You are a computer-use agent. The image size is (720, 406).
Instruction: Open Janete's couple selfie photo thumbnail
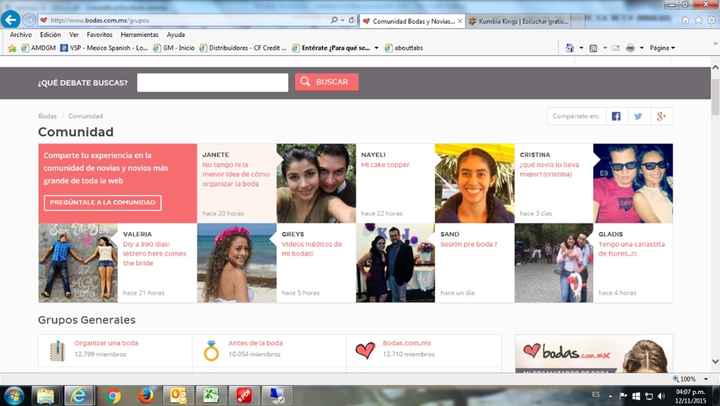click(x=316, y=183)
